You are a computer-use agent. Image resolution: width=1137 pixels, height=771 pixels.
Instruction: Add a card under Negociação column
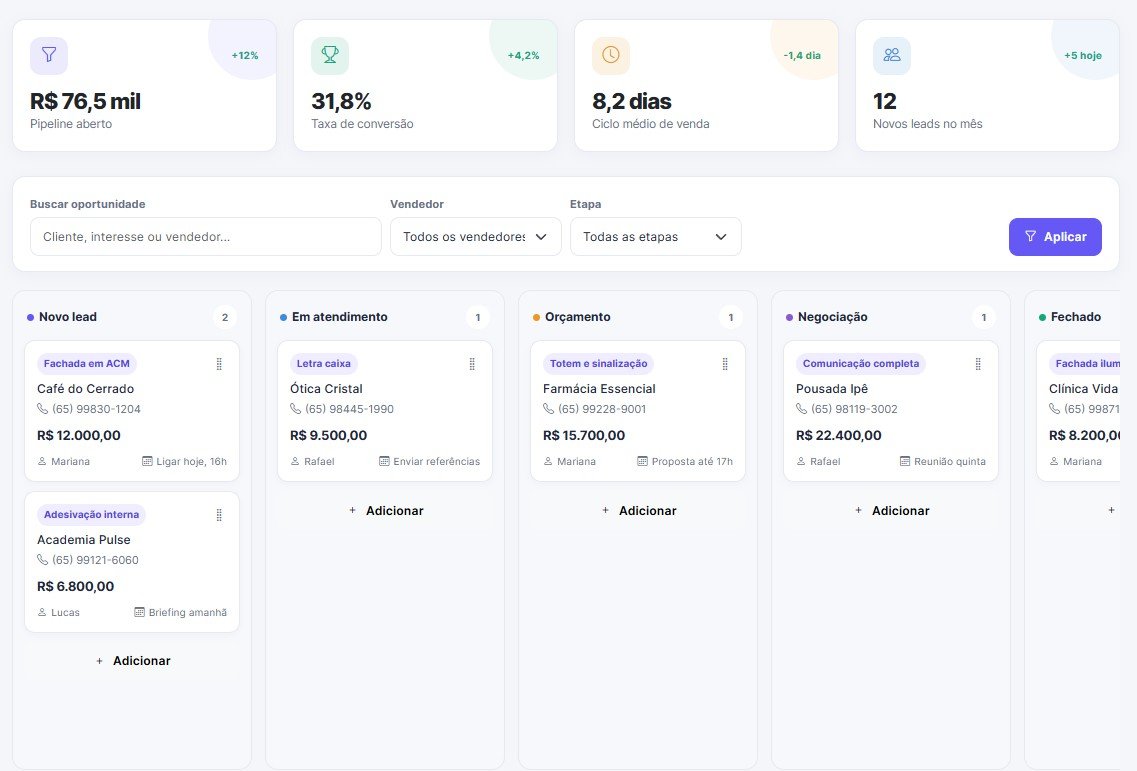coord(891,511)
